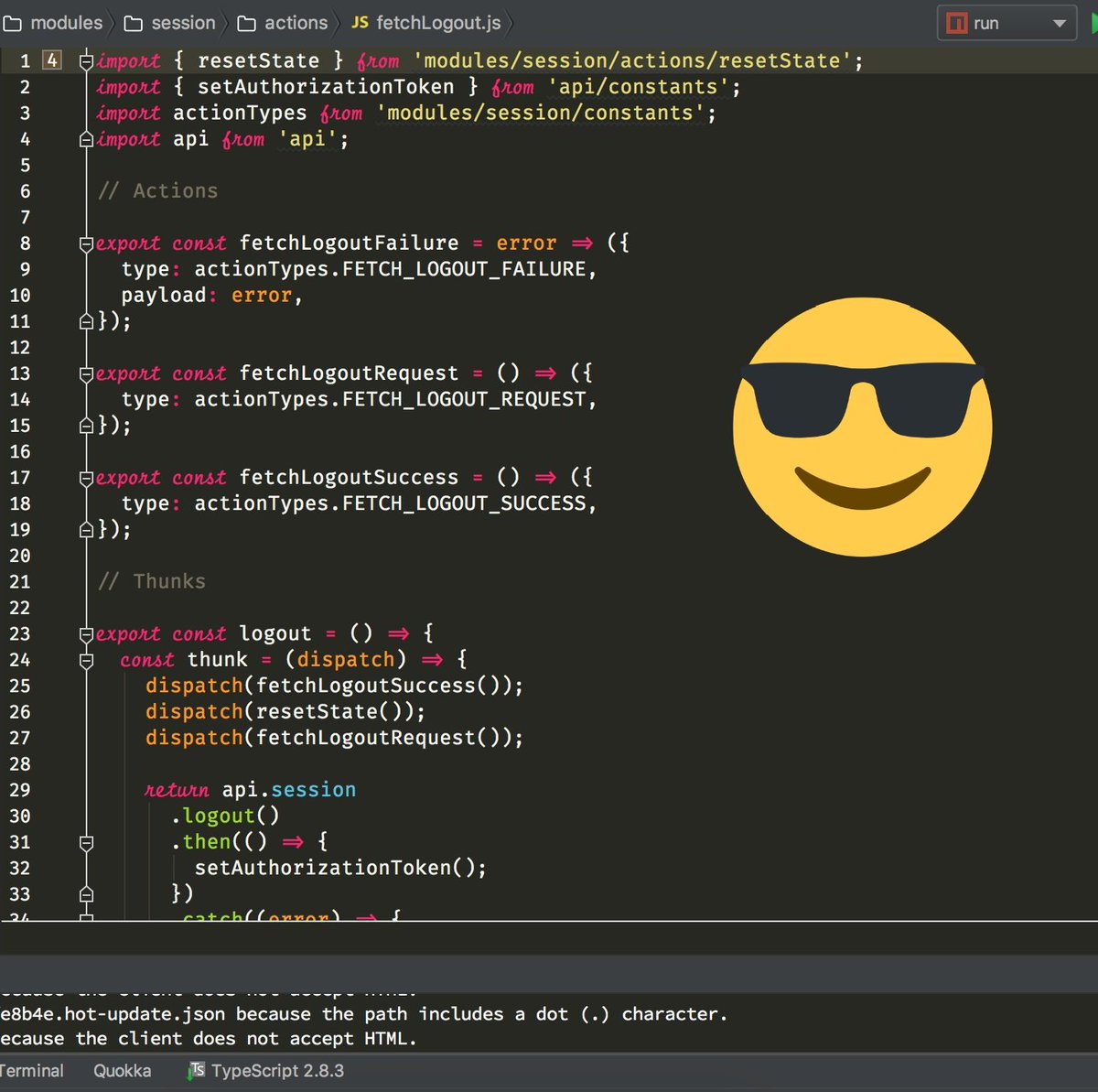Click the modules folder icon in breadcrumbs
Viewport: 1098px width, 1092px height.
pyautogui.click(x=13, y=24)
